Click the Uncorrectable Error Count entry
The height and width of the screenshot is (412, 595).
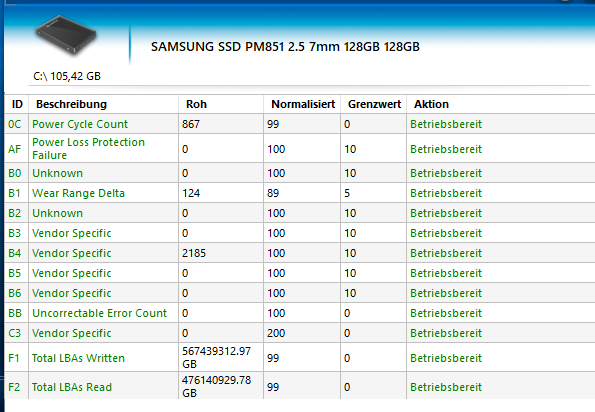pos(99,313)
